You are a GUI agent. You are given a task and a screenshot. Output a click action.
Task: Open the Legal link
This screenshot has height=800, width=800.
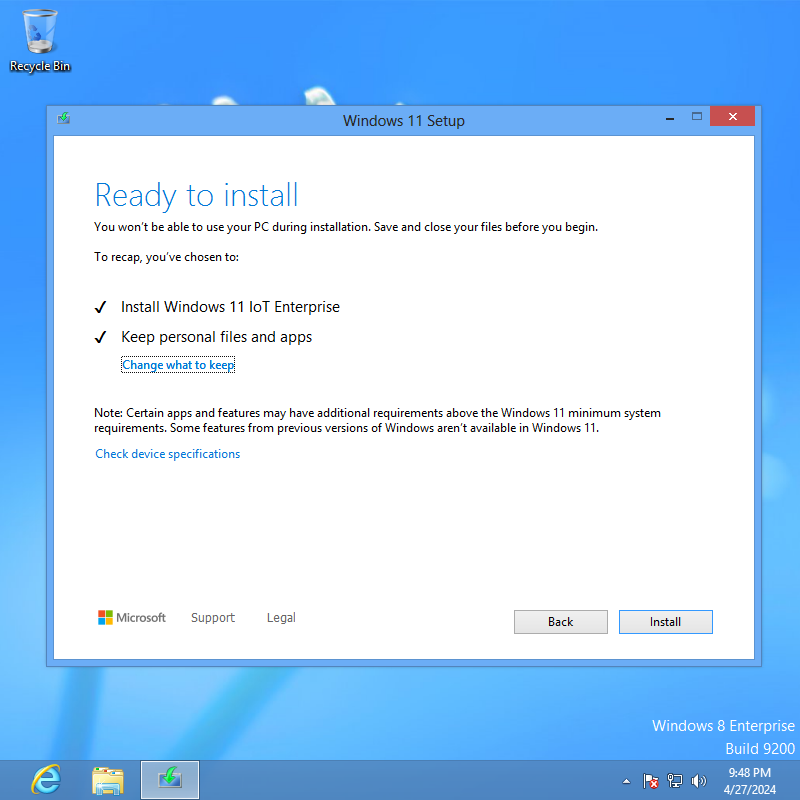[x=281, y=618]
